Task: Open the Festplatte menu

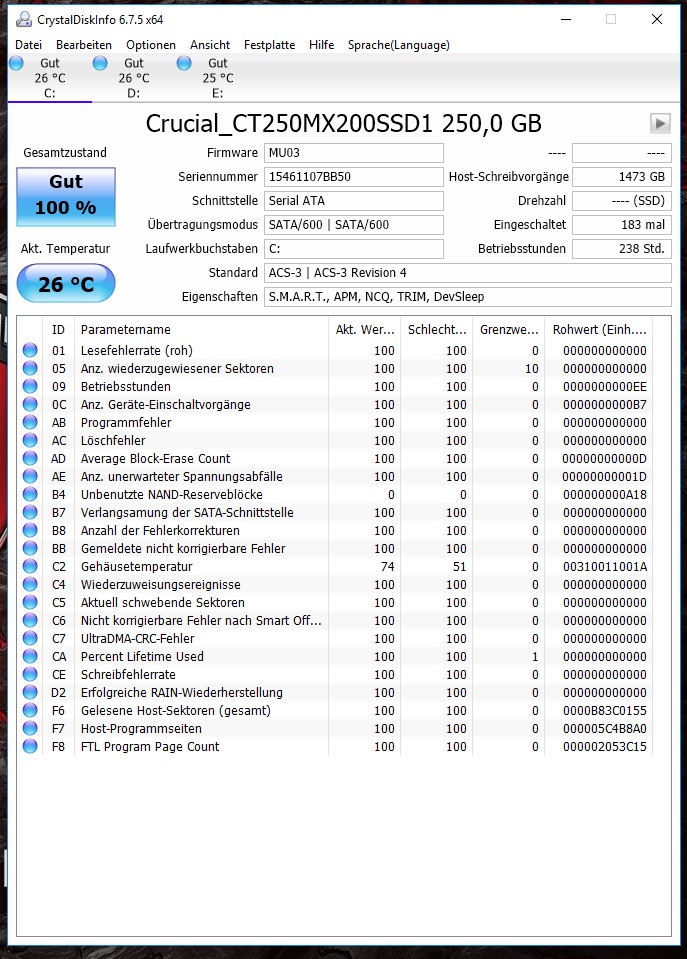Action: [269, 45]
